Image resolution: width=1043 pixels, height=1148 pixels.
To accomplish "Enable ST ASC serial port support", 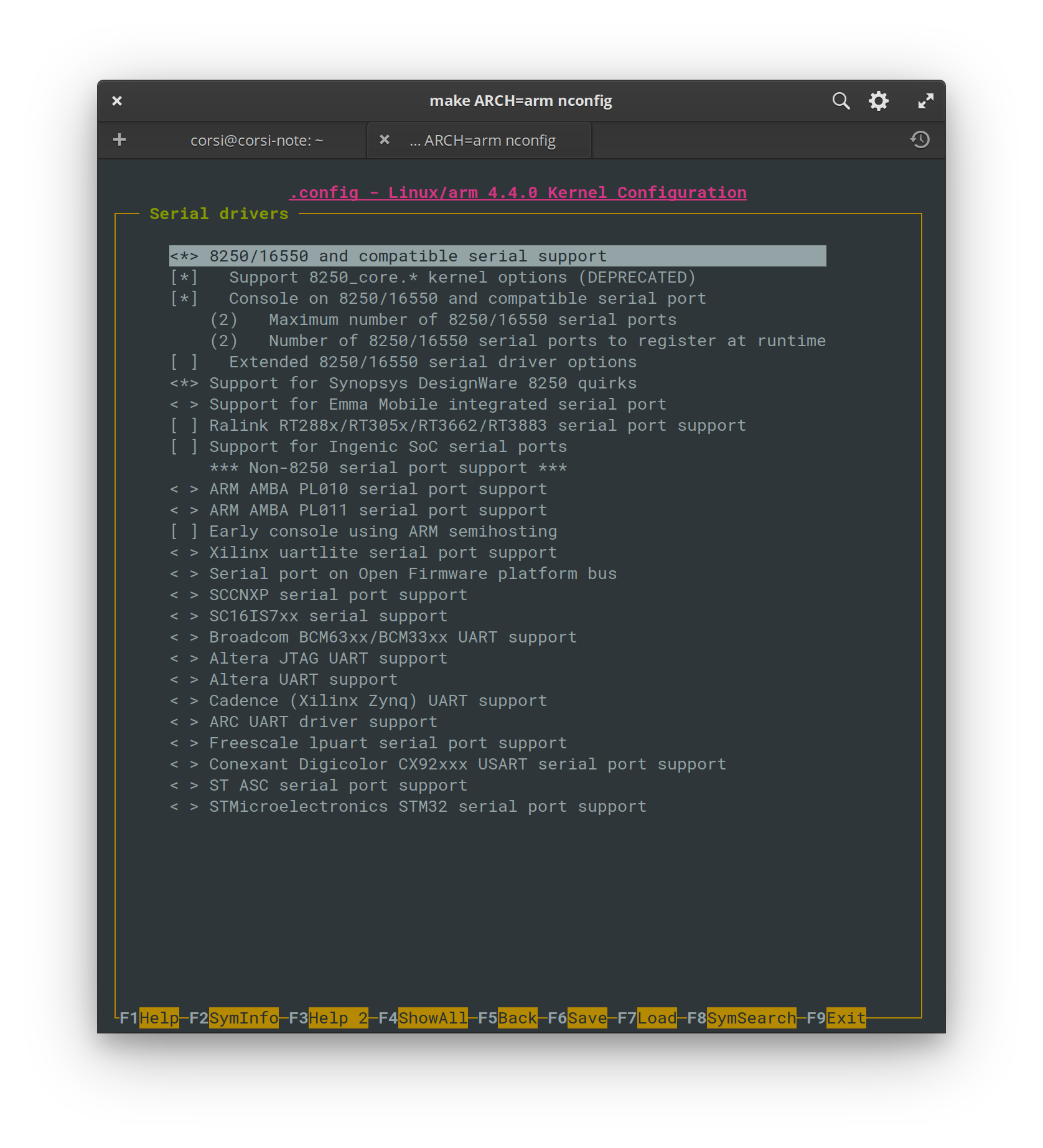I will point(184,786).
